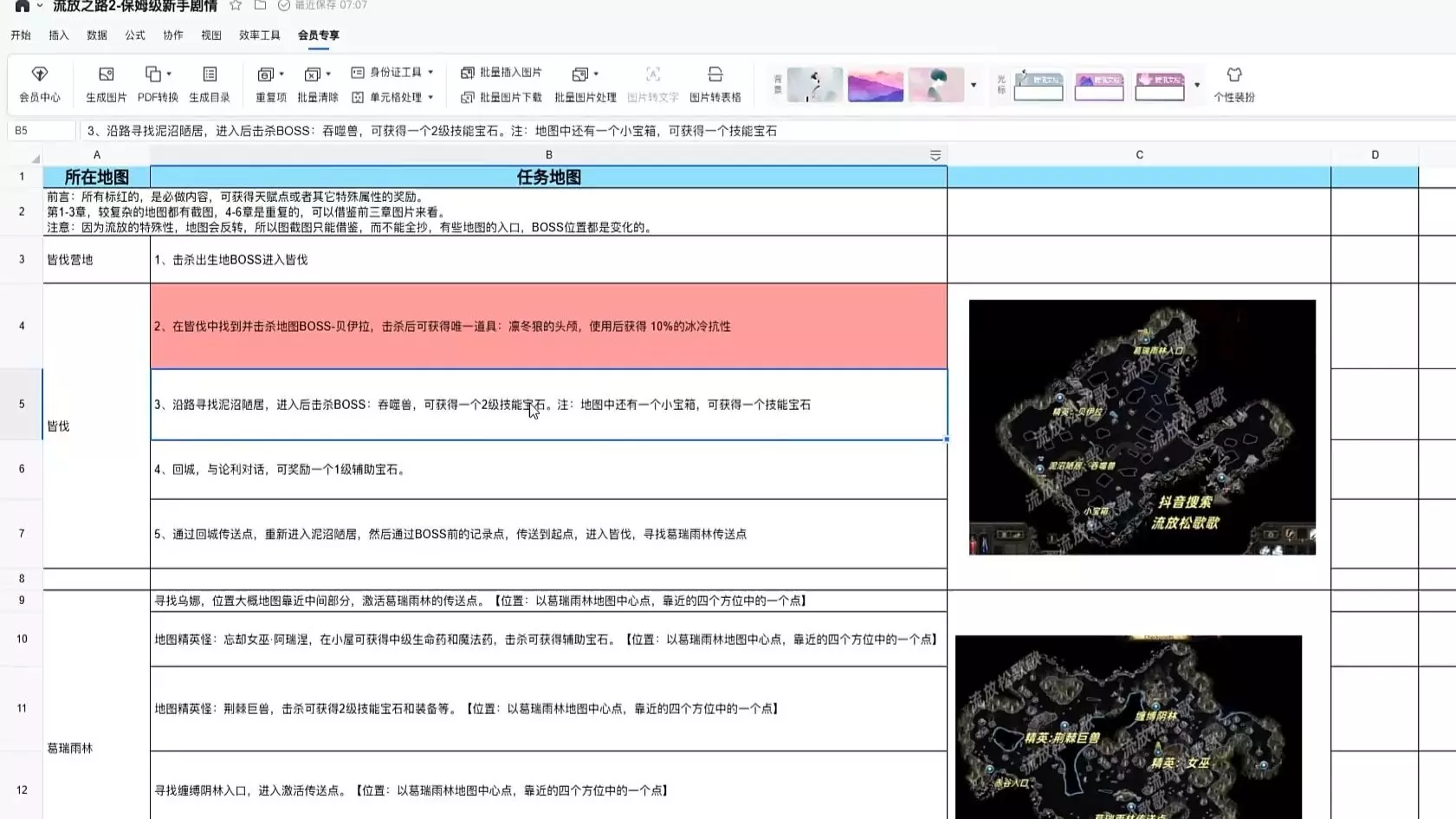1456x819 pixels.
Task: Click the save status check icon
Action: [x=284, y=5]
